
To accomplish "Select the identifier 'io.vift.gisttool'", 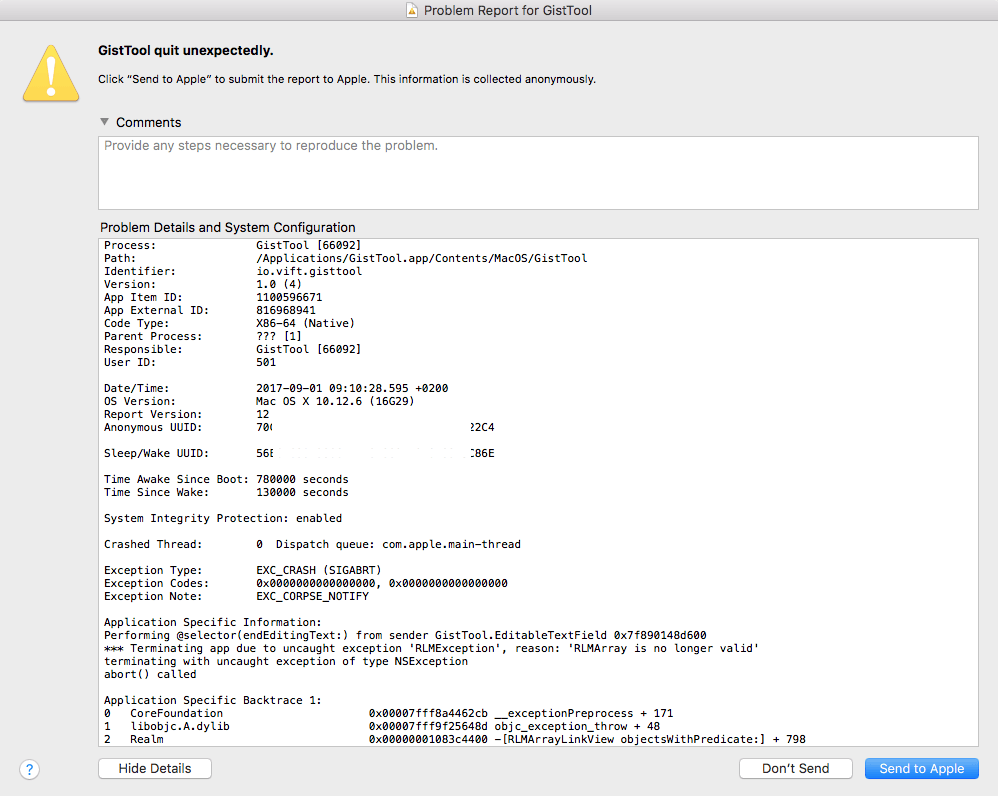I will tap(309, 271).
